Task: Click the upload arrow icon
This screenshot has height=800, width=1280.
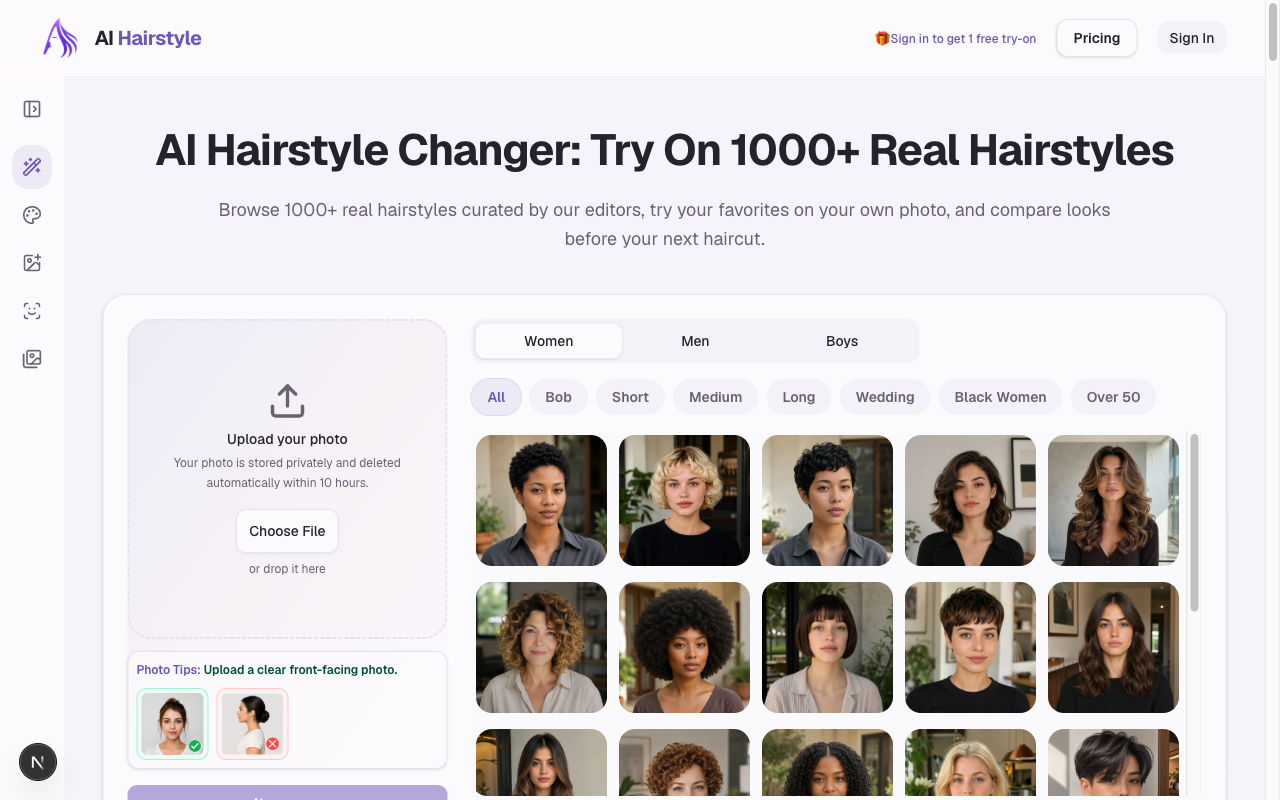Action: [x=287, y=401]
